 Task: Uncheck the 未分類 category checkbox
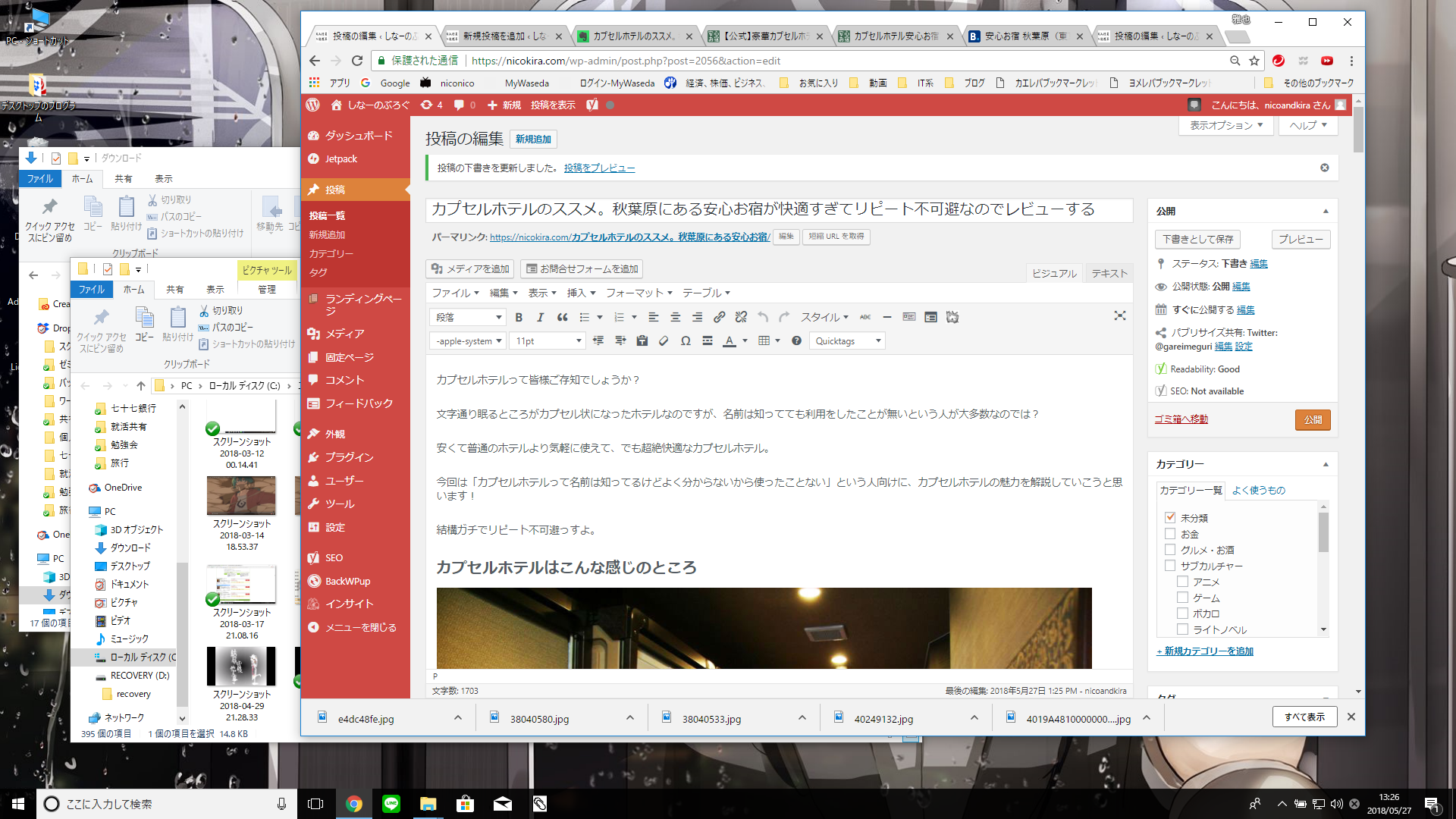coord(1170,518)
